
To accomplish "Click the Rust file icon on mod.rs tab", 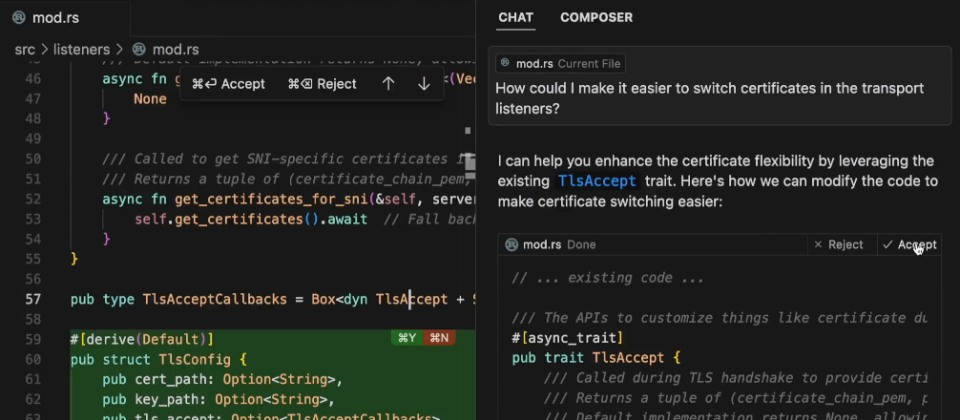I will 19,17.
